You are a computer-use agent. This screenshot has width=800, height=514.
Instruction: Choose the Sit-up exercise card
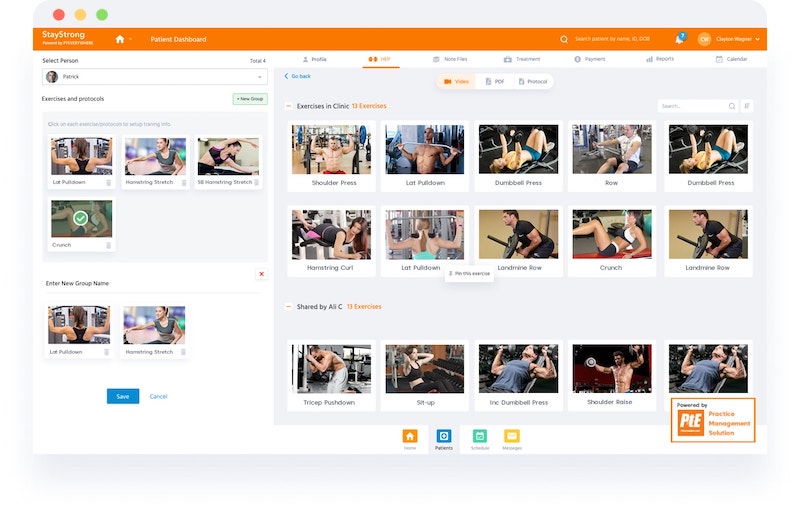(425, 376)
